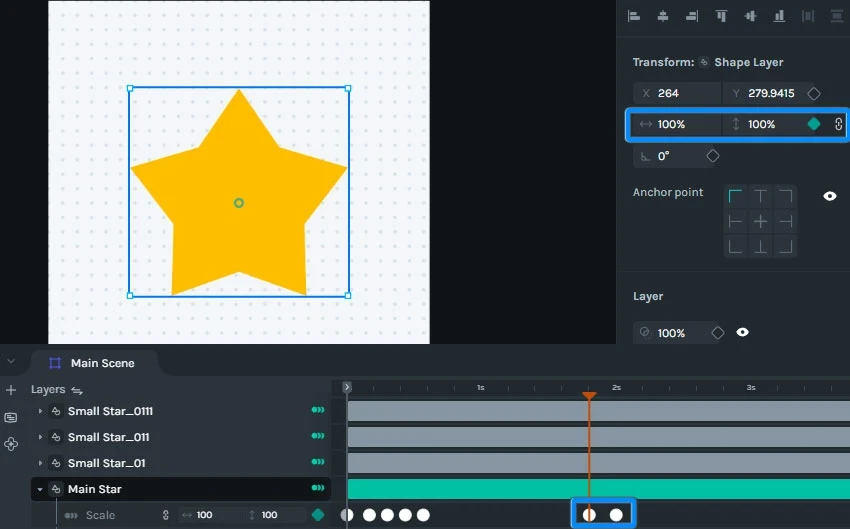Set anchor point to bottom left
Image resolution: width=850 pixels, height=529 pixels.
click(735, 247)
